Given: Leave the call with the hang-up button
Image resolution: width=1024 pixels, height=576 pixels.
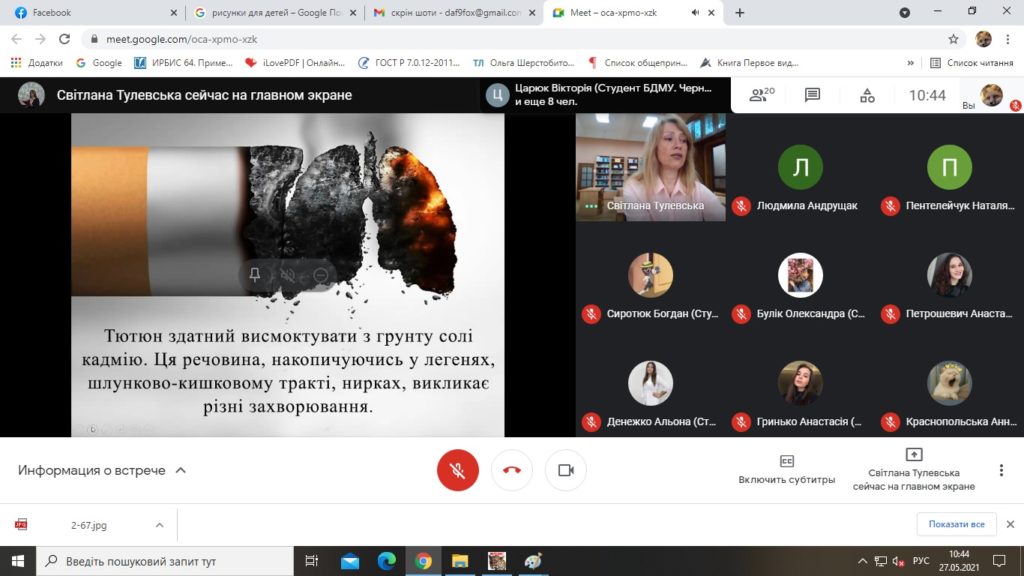Looking at the screenshot, I should [511, 470].
